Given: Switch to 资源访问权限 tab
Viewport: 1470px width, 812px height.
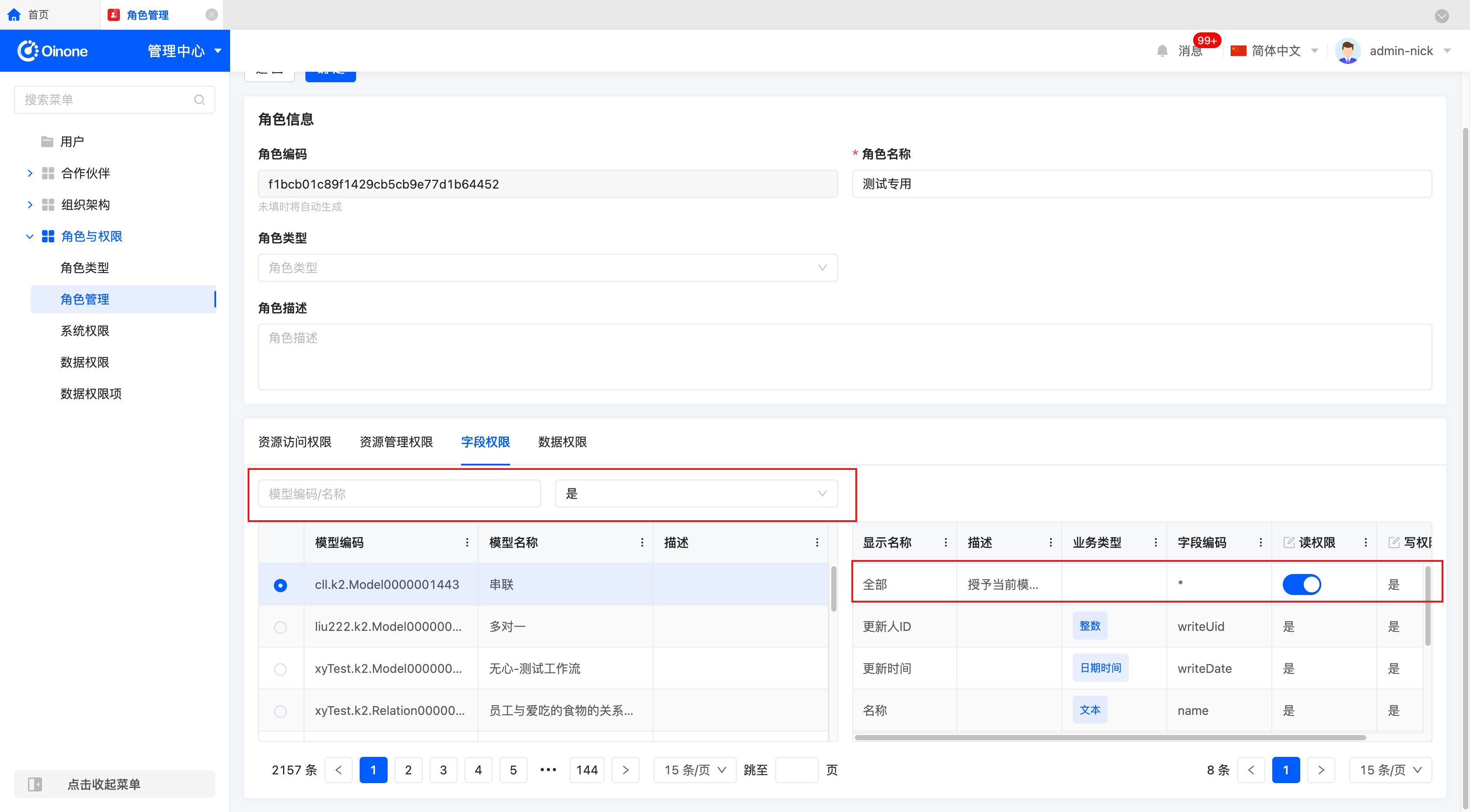Looking at the screenshot, I should (294, 442).
